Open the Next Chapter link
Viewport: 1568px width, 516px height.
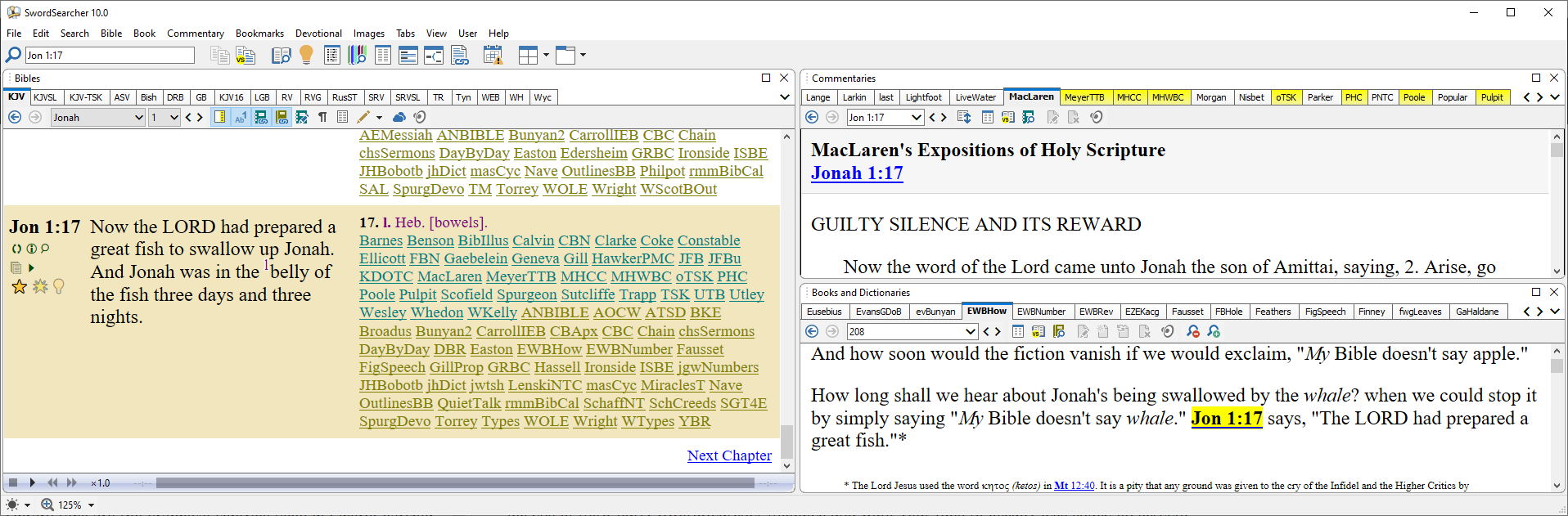(729, 455)
